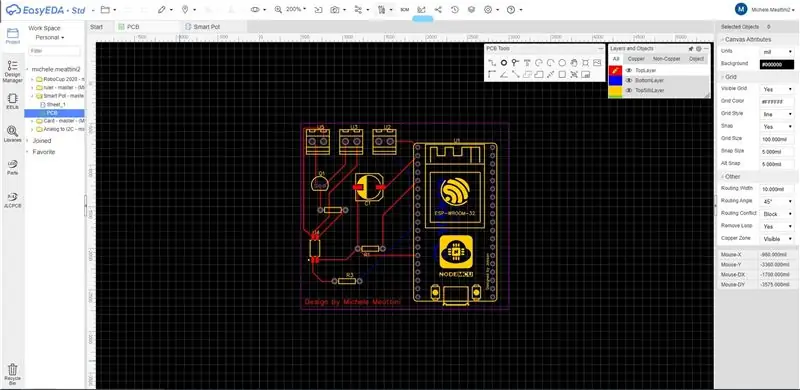This screenshot has width=800, height=390.
Task: Click the Background color swatch #000000
Action: tap(777, 64)
